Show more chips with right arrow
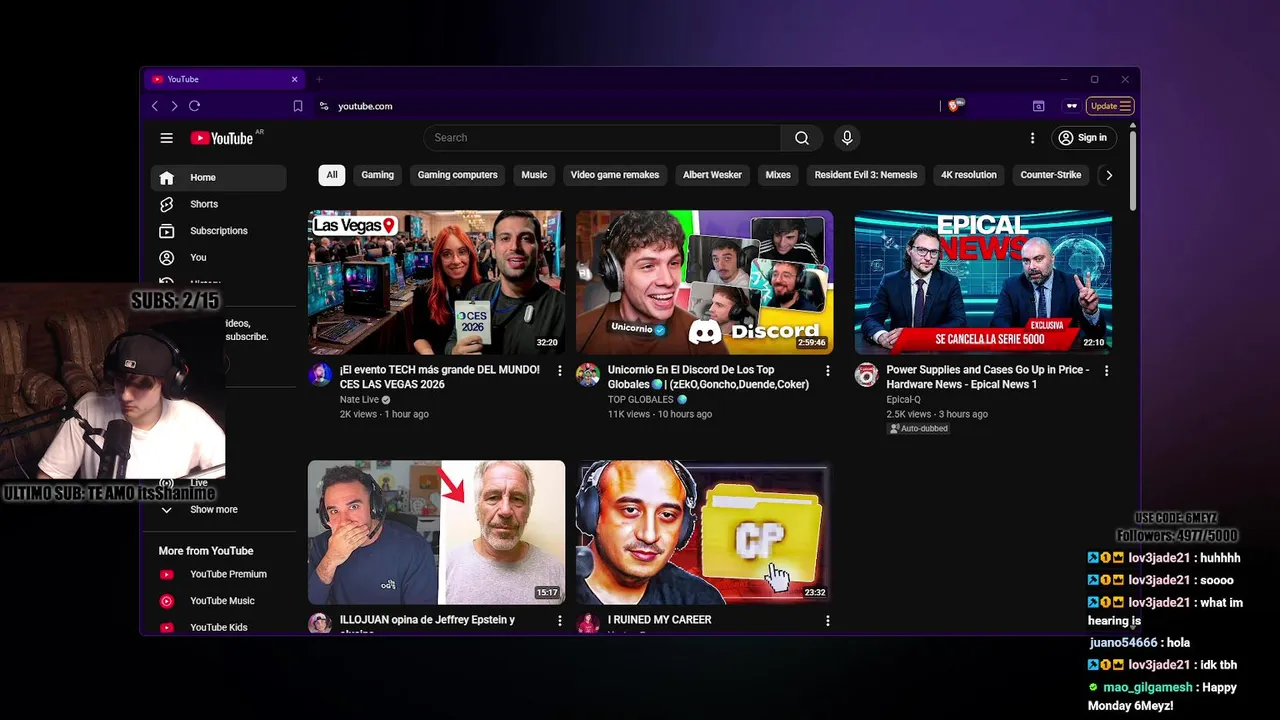The height and width of the screenshot is (720, 1280). click(x=1108, y=175)
